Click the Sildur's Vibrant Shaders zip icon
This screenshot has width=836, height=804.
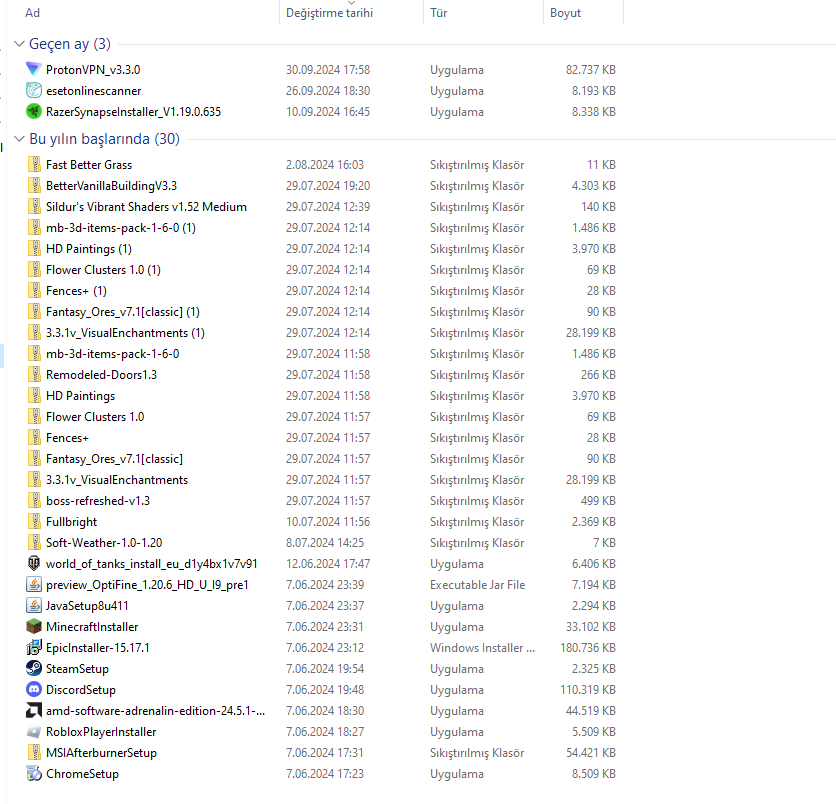click(x=34, y=207)
